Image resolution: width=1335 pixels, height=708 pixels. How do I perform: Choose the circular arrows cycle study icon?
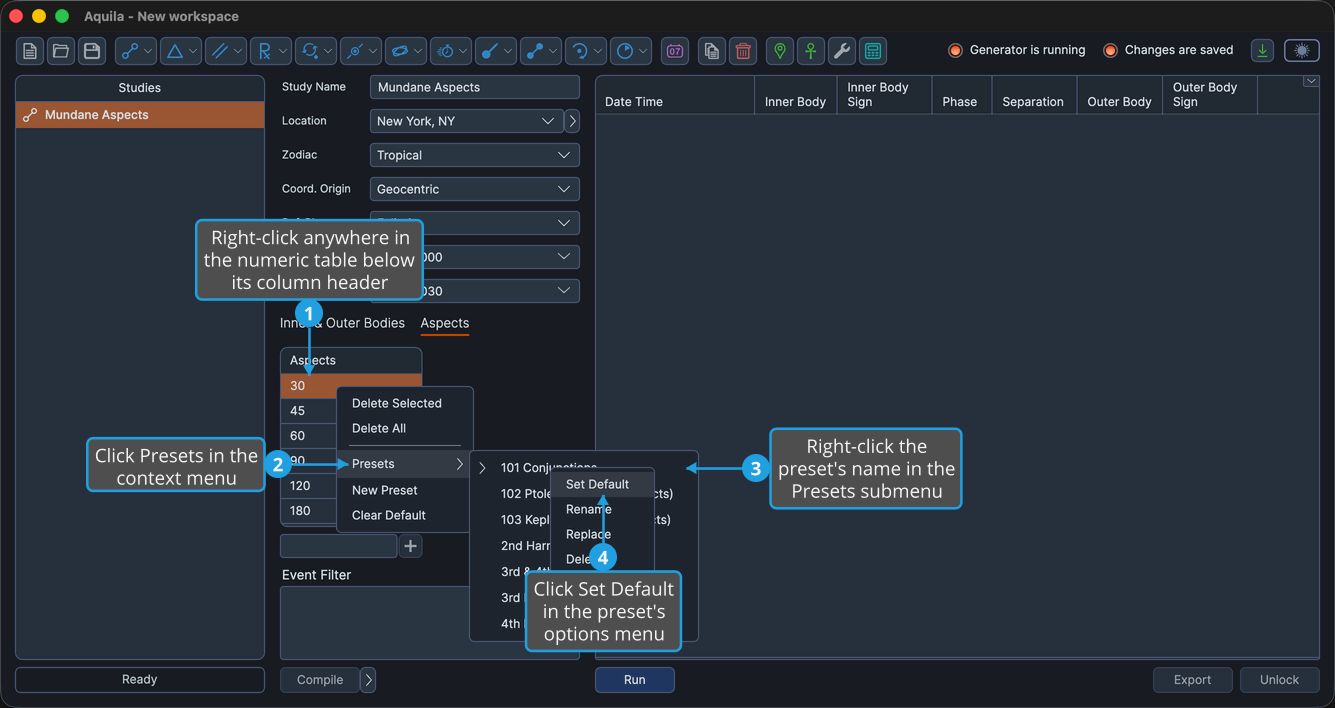point(316,51)
